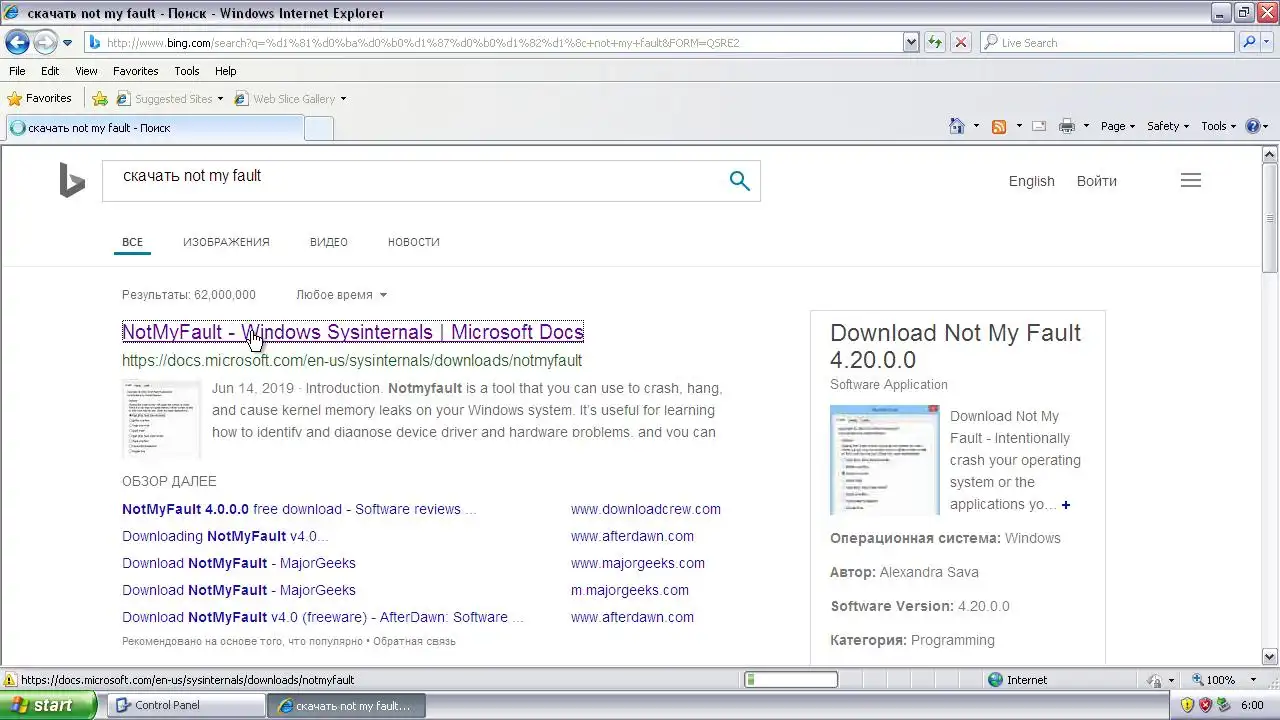
Task: Click the Live Search magnifier button
Action: [1248, 43]
